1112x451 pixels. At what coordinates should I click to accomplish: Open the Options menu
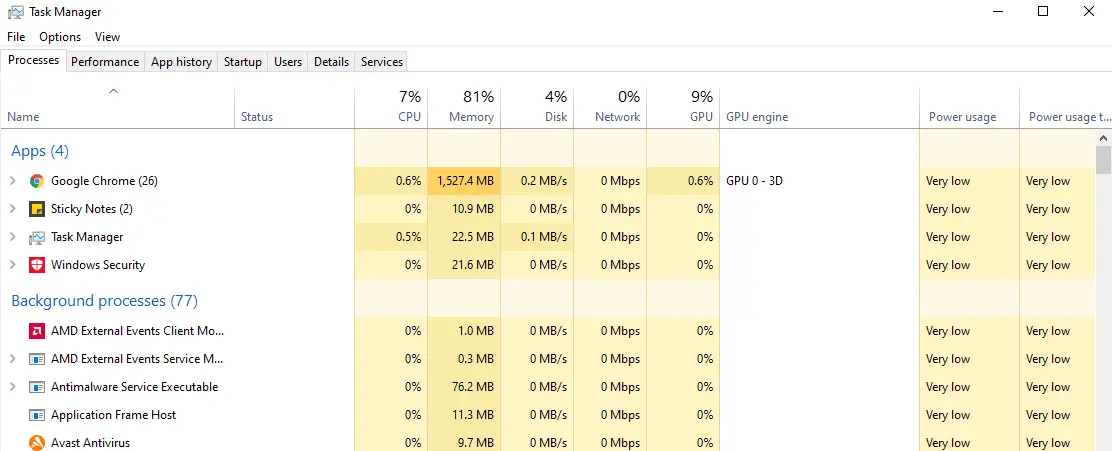(x=60, y=37)
